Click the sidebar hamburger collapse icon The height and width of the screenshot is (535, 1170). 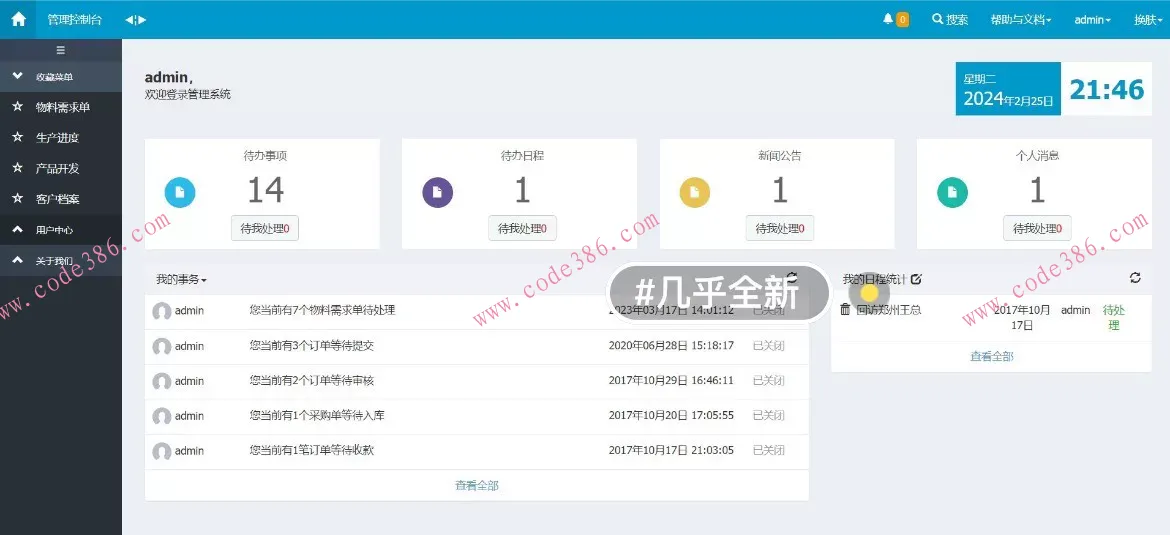[60, 50]
